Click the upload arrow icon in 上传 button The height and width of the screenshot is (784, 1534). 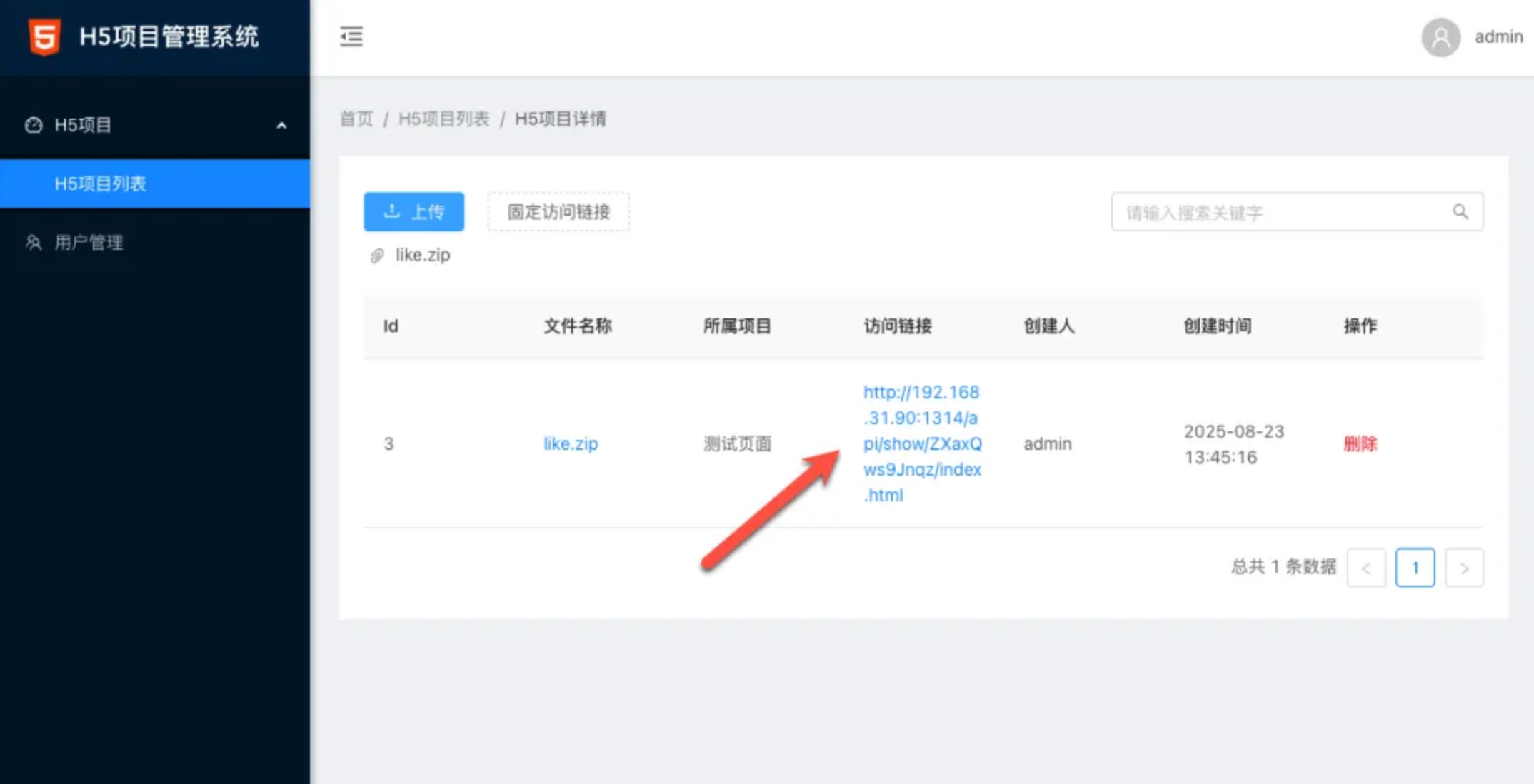(391, 211)
